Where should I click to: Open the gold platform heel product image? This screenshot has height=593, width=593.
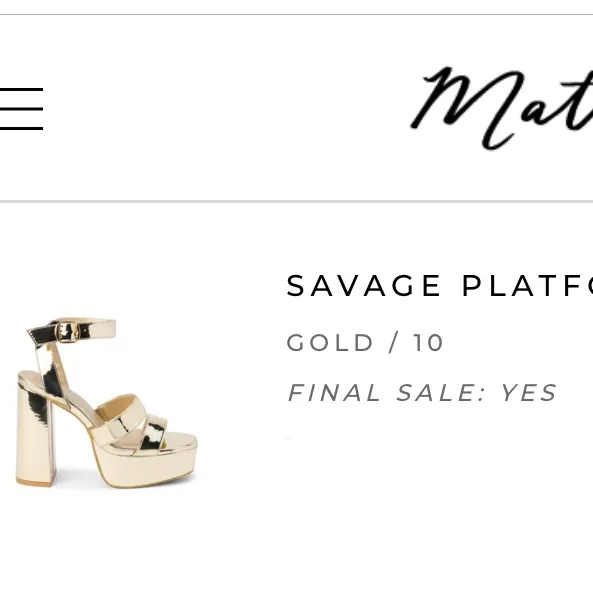pos(106,403)
